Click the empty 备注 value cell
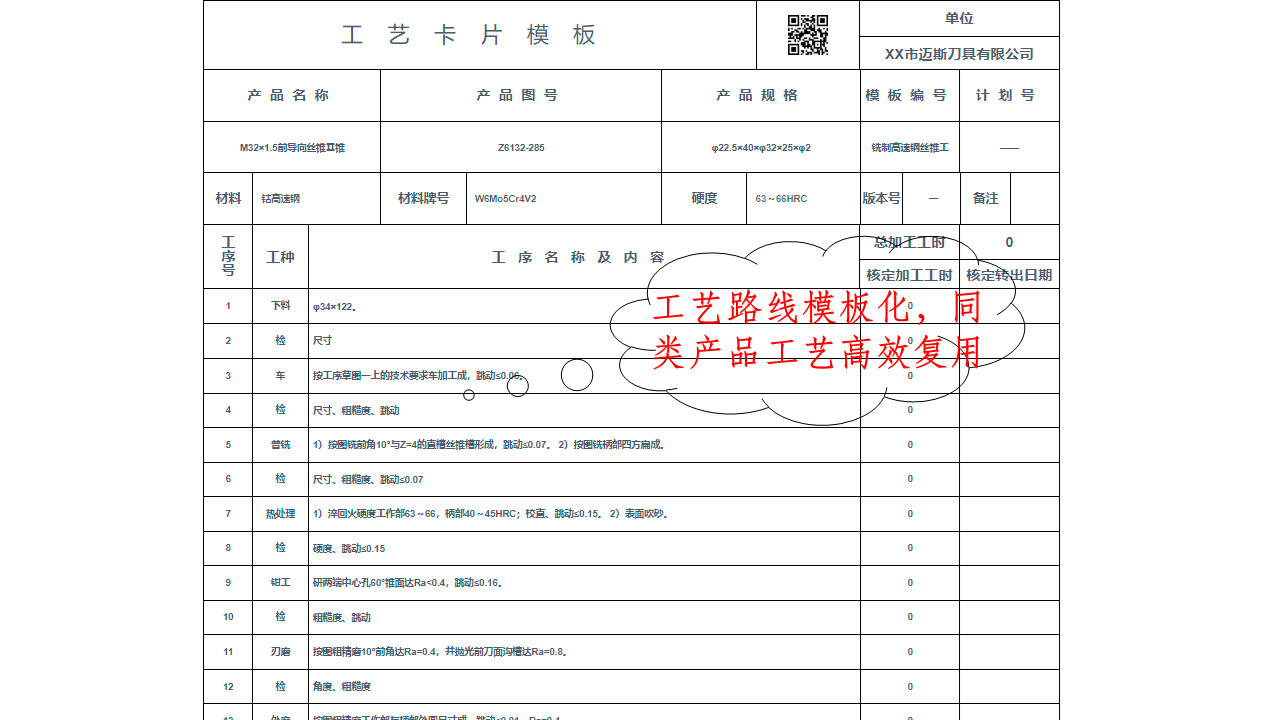 (1035, 198)
